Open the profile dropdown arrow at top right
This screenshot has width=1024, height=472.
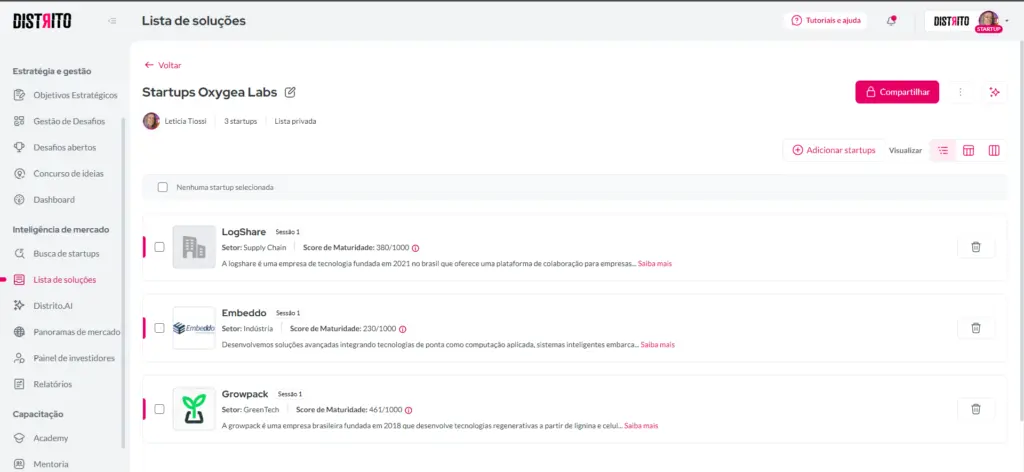click(1007, 21)
